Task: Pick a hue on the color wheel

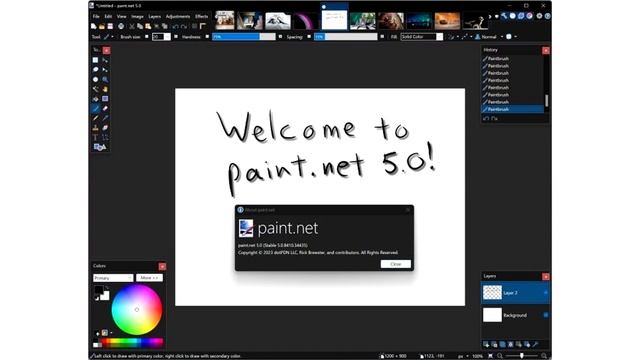Action: [x=137, y=310]
